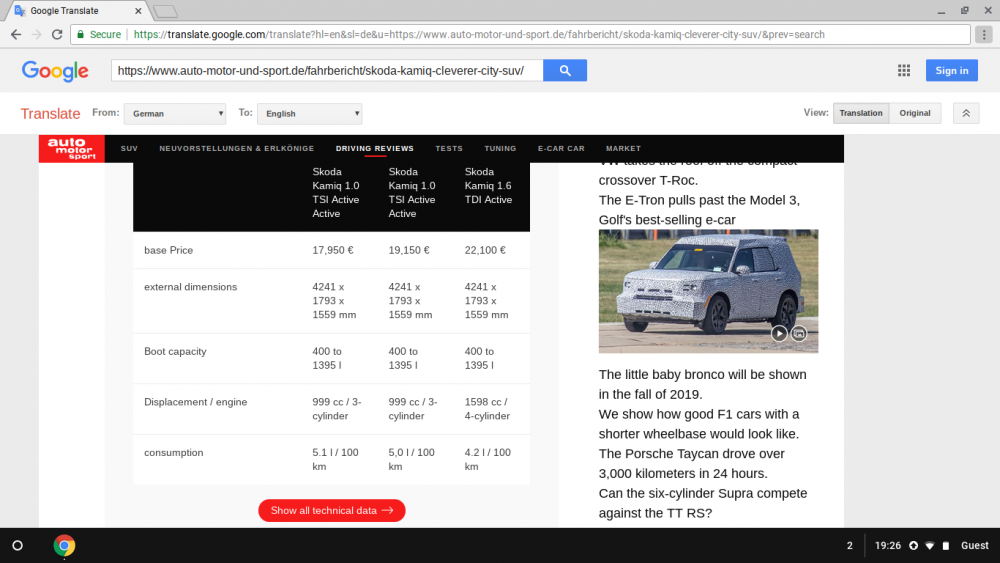
Task: Open the ChromeOS launcher circle
Action: pyautogui.click(x=18, y=546)
